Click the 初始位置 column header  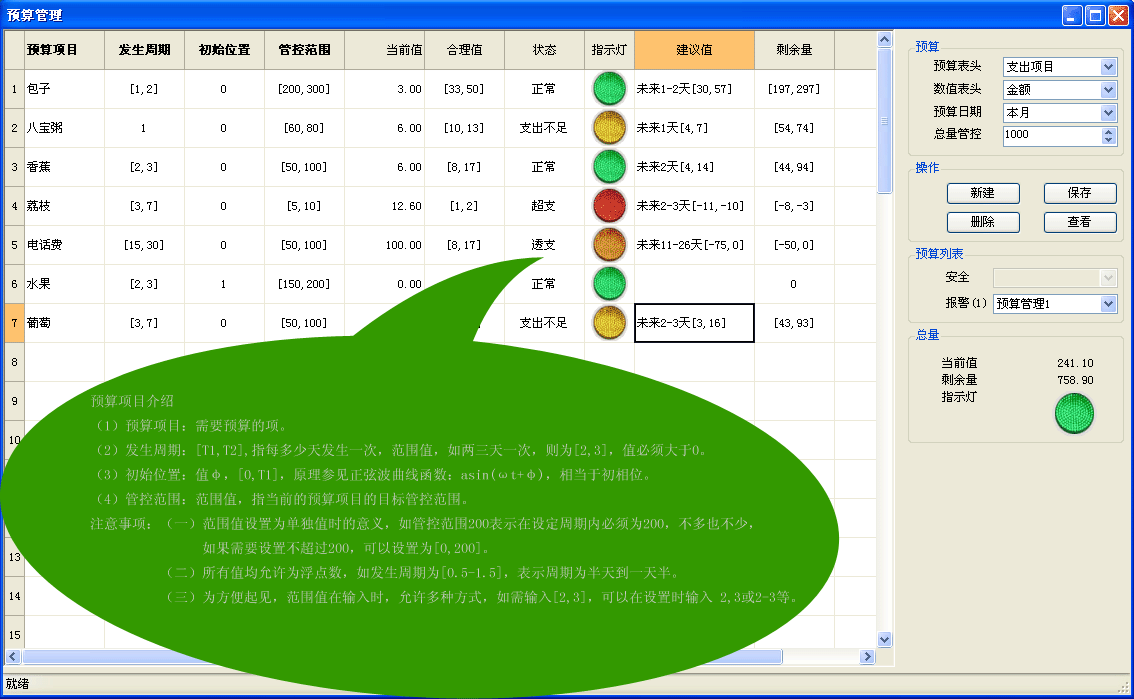tap(224, 50)
